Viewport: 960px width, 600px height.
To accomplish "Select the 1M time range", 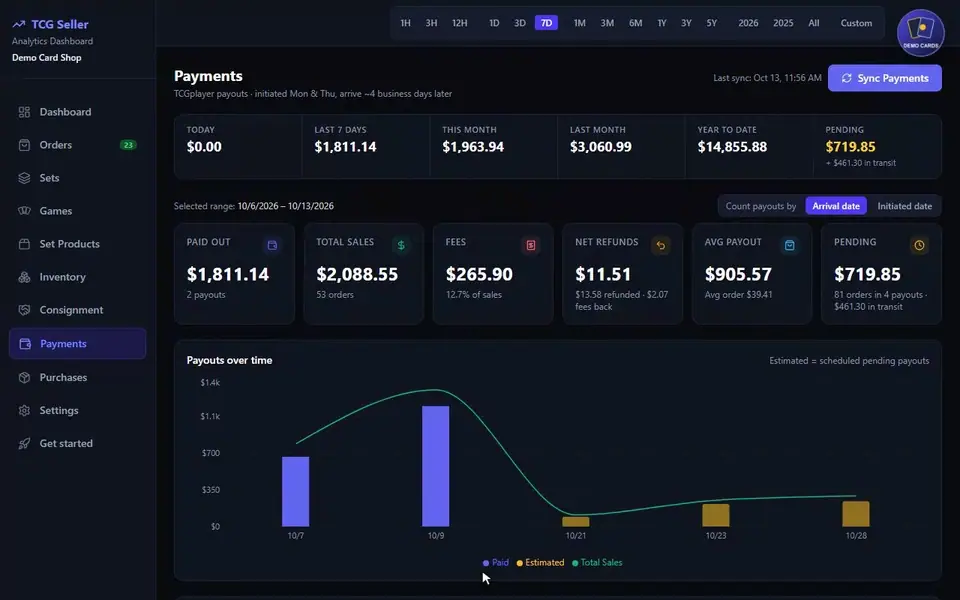I will click(x=579, y=23).
